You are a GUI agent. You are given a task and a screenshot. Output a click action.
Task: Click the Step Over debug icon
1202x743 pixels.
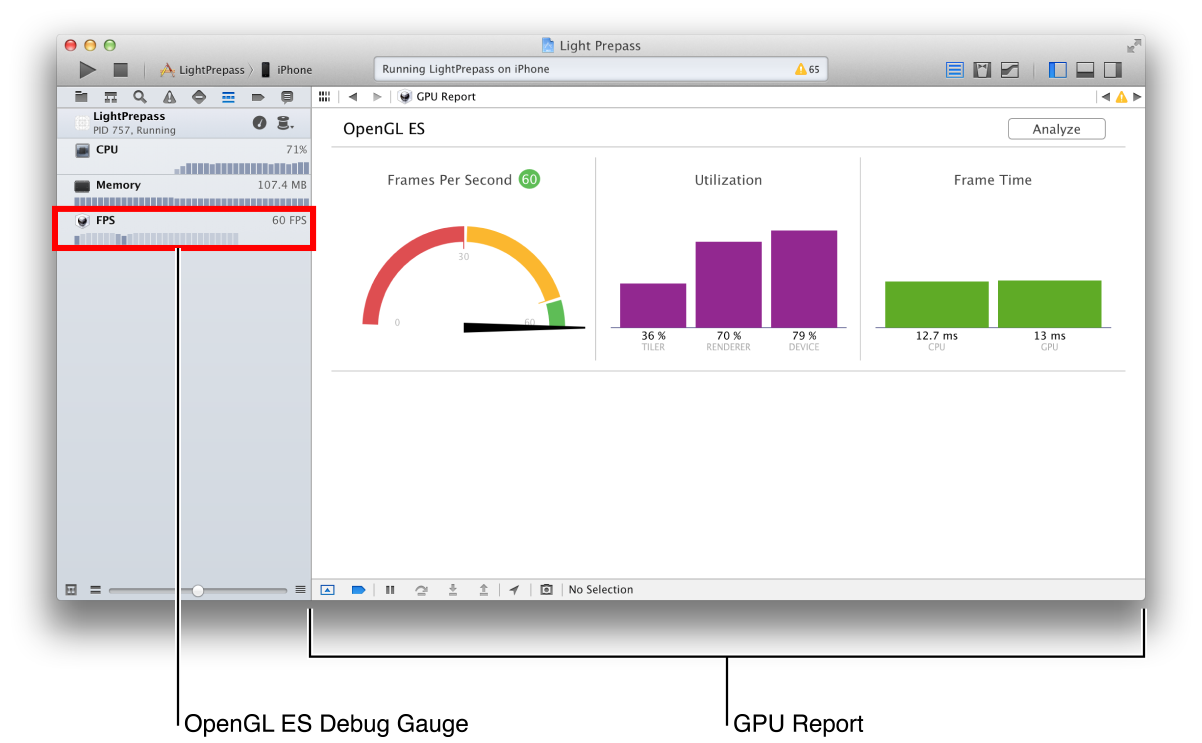(421, 590)
